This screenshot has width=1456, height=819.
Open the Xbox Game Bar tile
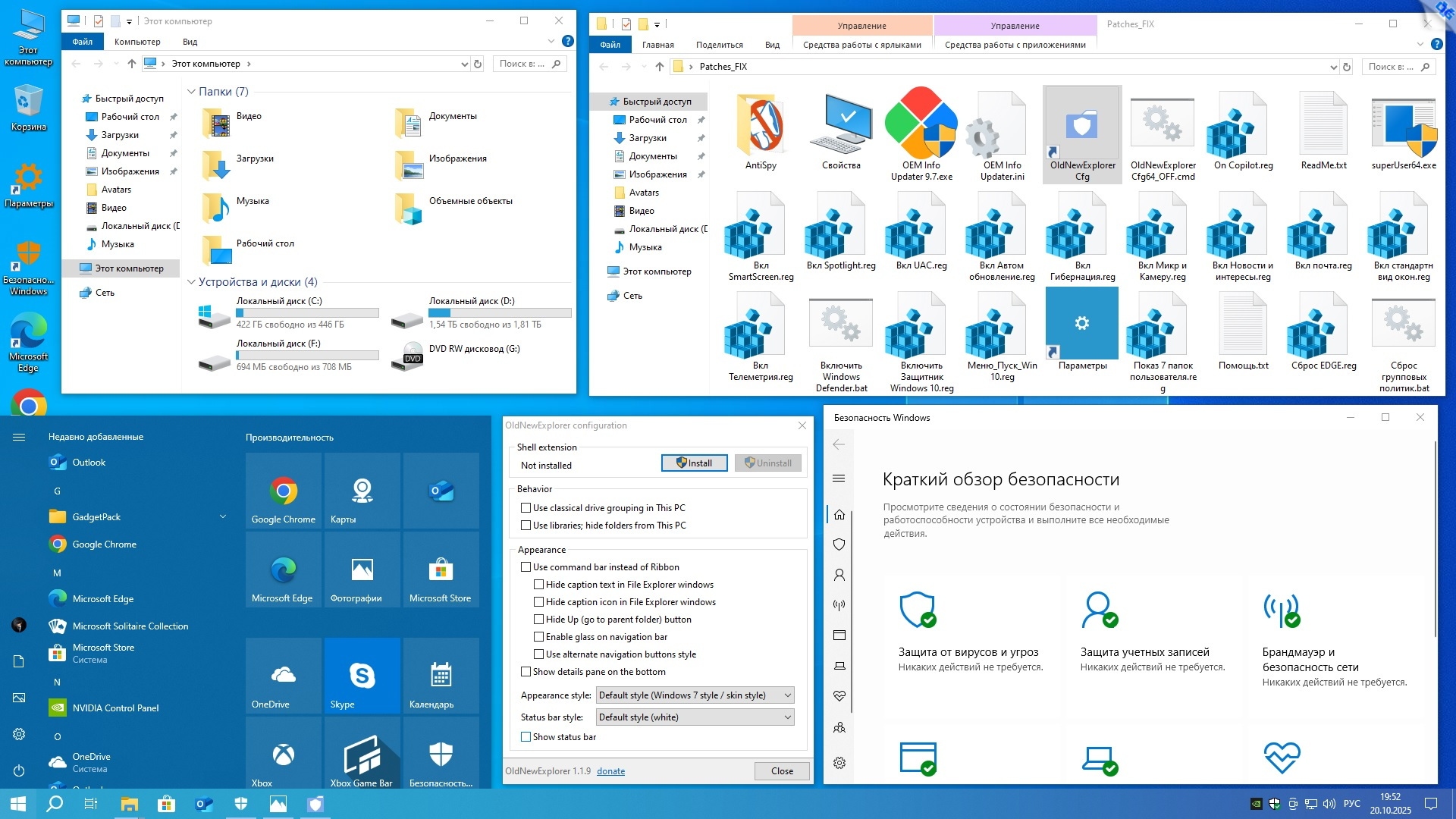click(x=362, y=754)
